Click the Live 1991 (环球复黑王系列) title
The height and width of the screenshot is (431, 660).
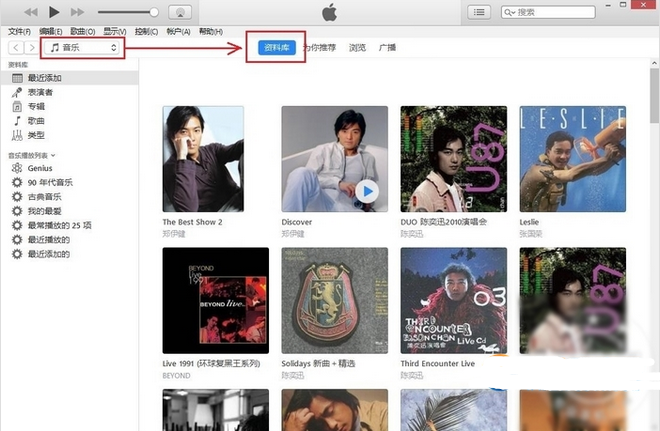click(x=211, y=363)
